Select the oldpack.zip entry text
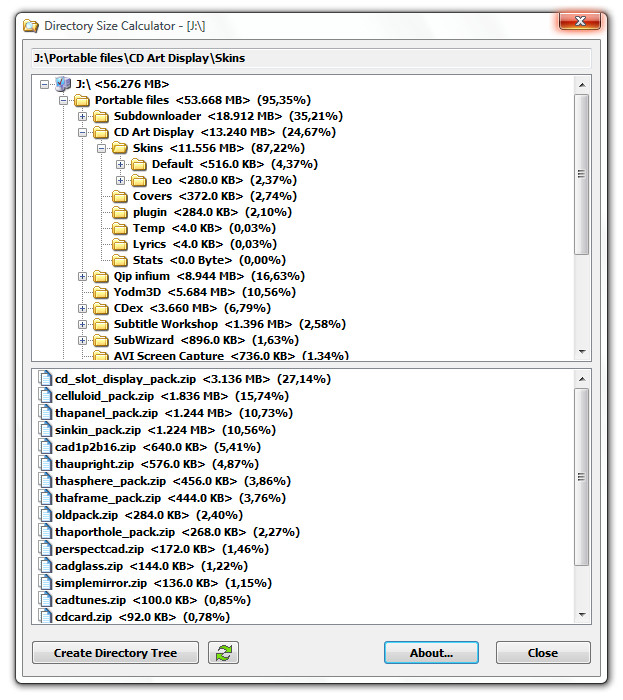Screen dimensions: 623x700 (149, 515)
